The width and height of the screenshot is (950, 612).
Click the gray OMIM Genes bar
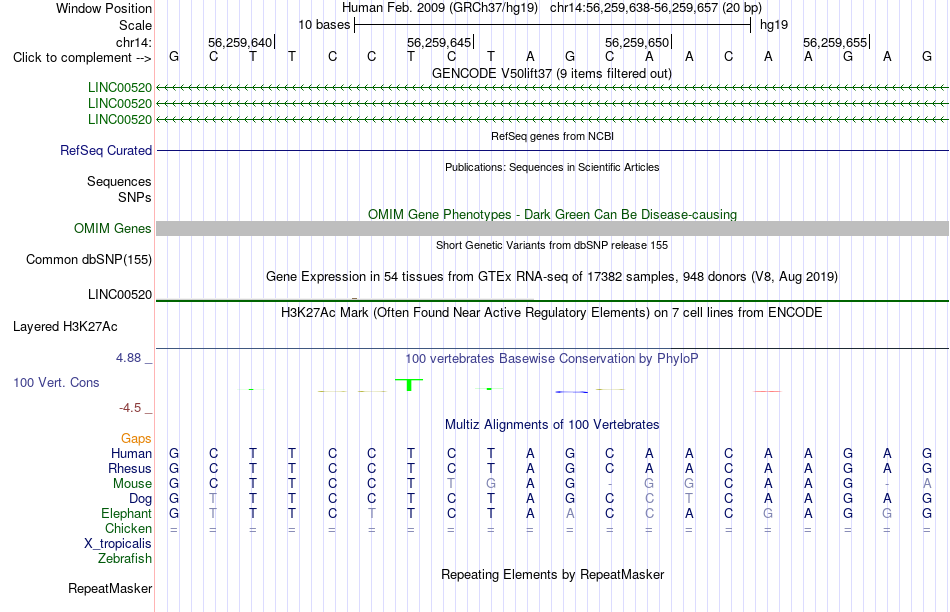[553, 228]
